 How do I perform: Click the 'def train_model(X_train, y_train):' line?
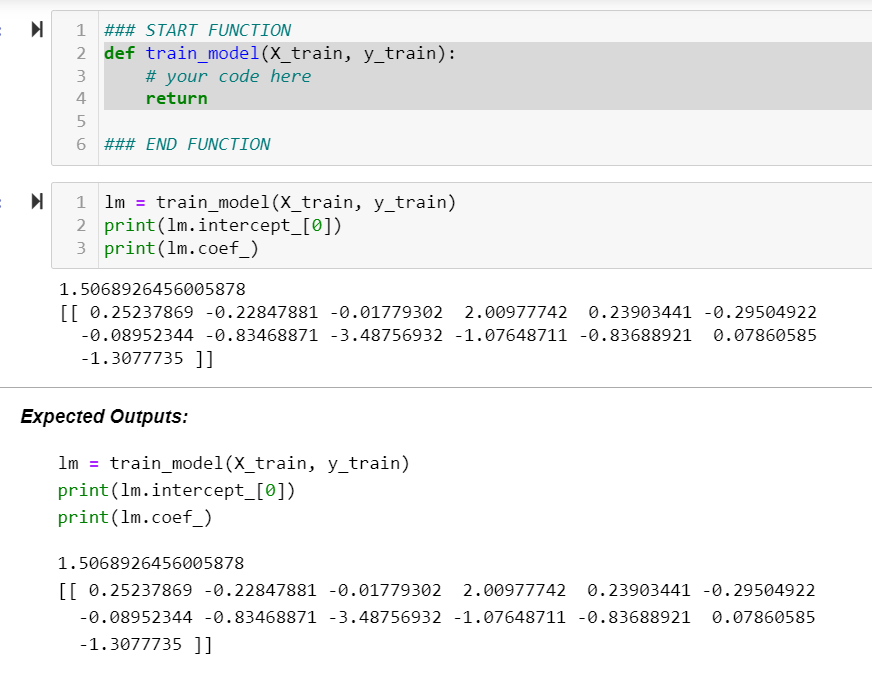[280, 53]
